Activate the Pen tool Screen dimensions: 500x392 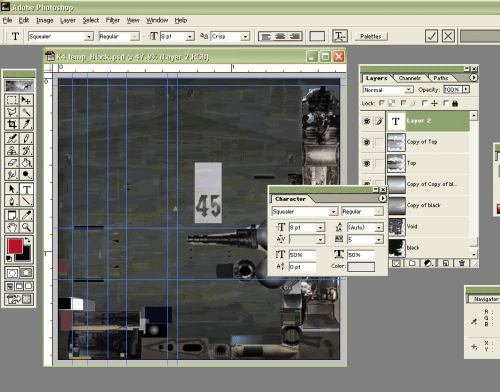[12, 201]
